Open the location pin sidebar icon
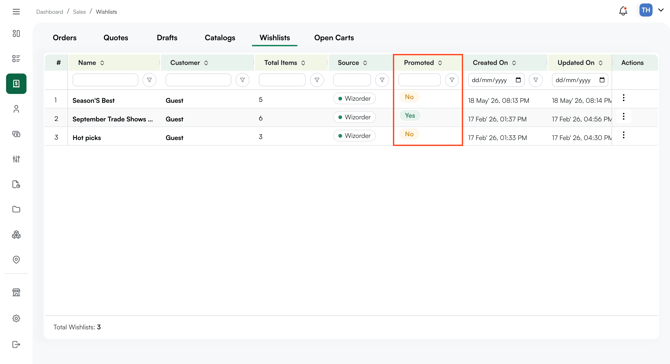This screenshot has height=364, width=670. coord(16,260)
